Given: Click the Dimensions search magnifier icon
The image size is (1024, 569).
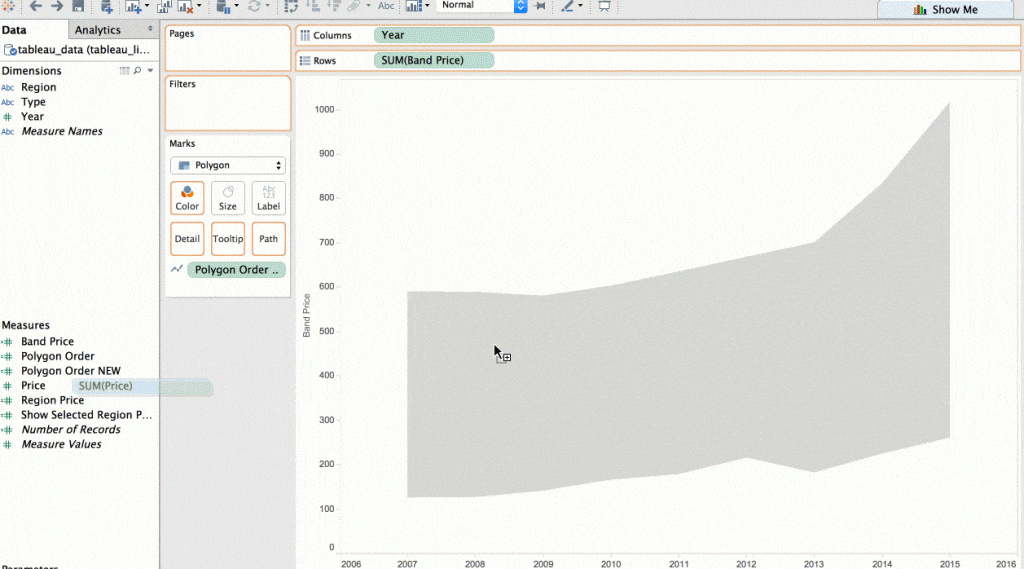Looking at the screenshot, I should click(x=137, y=71).
